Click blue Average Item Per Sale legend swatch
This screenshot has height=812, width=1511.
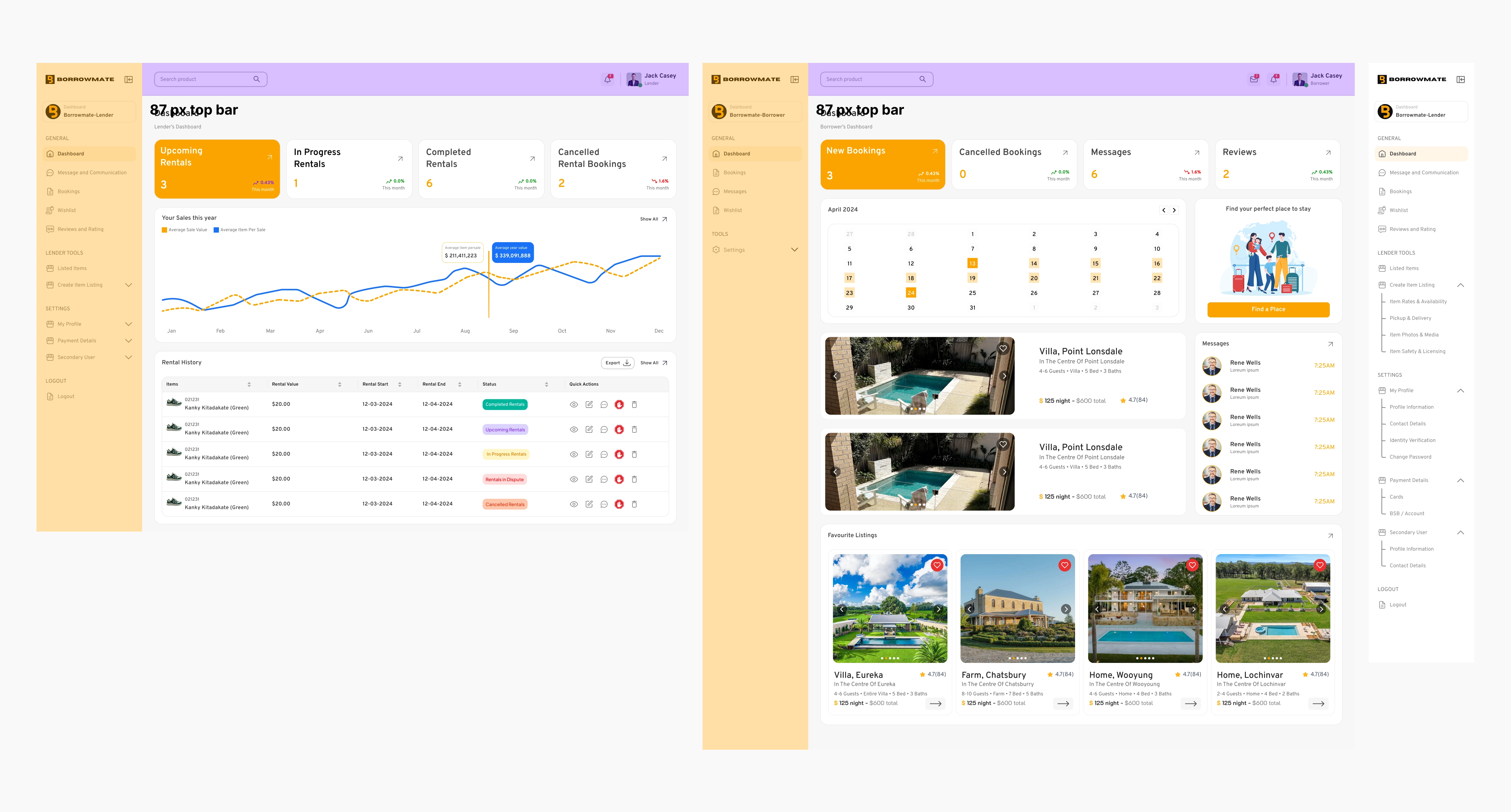point(216,230)
